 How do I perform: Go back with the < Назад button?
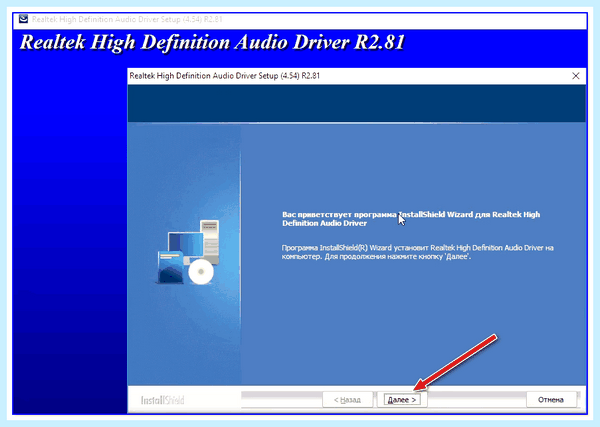pos(347,400)
